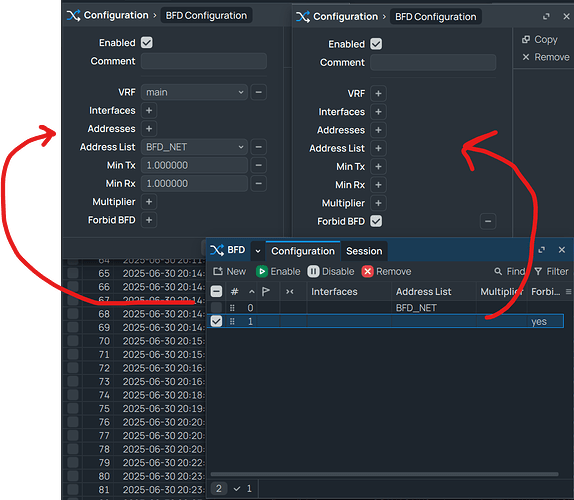Click the green Enable play icon
The width and height of the screenshot is (574, 500).
tap(262, 272)
